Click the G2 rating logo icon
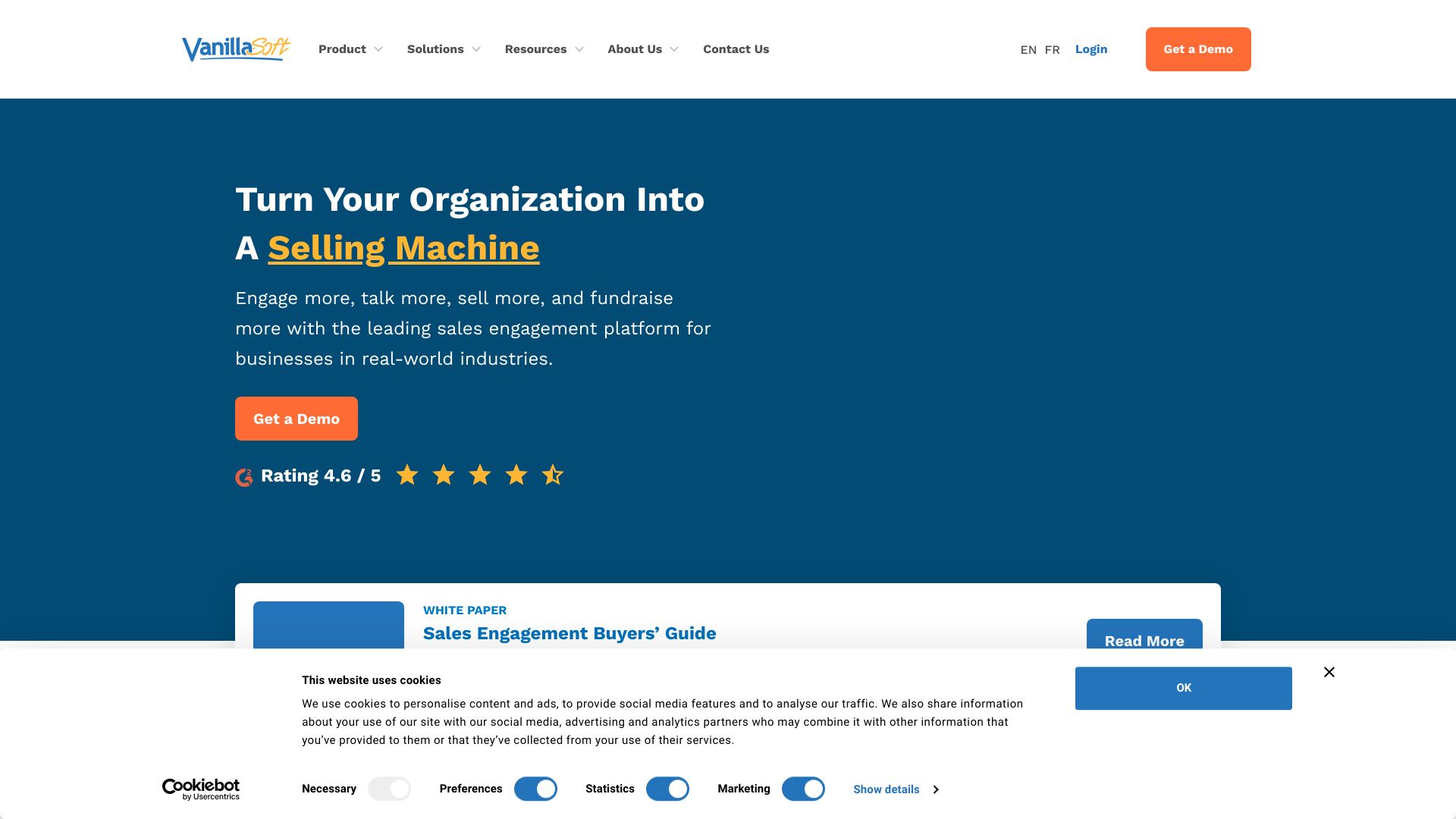Viewport: 1456px width, 819px height. [243, 477]
